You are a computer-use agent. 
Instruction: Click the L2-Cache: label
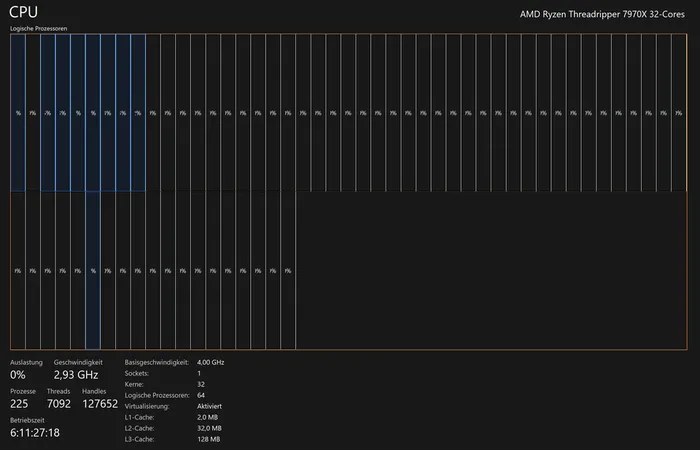tap(139, 428)
